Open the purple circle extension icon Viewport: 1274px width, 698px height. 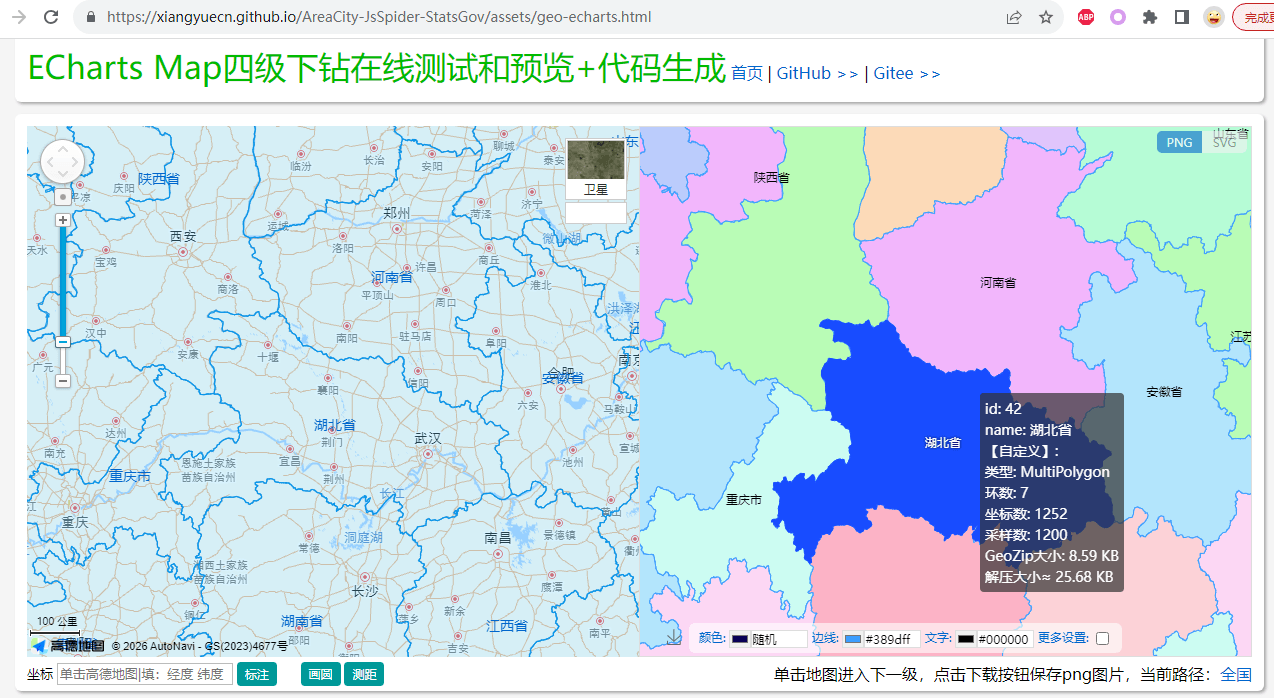[x=1118, y=17]
